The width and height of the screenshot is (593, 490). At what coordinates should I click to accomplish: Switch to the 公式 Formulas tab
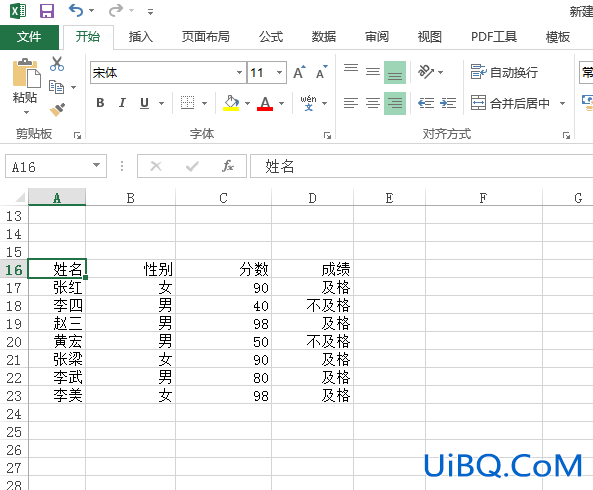click(271, 37)
